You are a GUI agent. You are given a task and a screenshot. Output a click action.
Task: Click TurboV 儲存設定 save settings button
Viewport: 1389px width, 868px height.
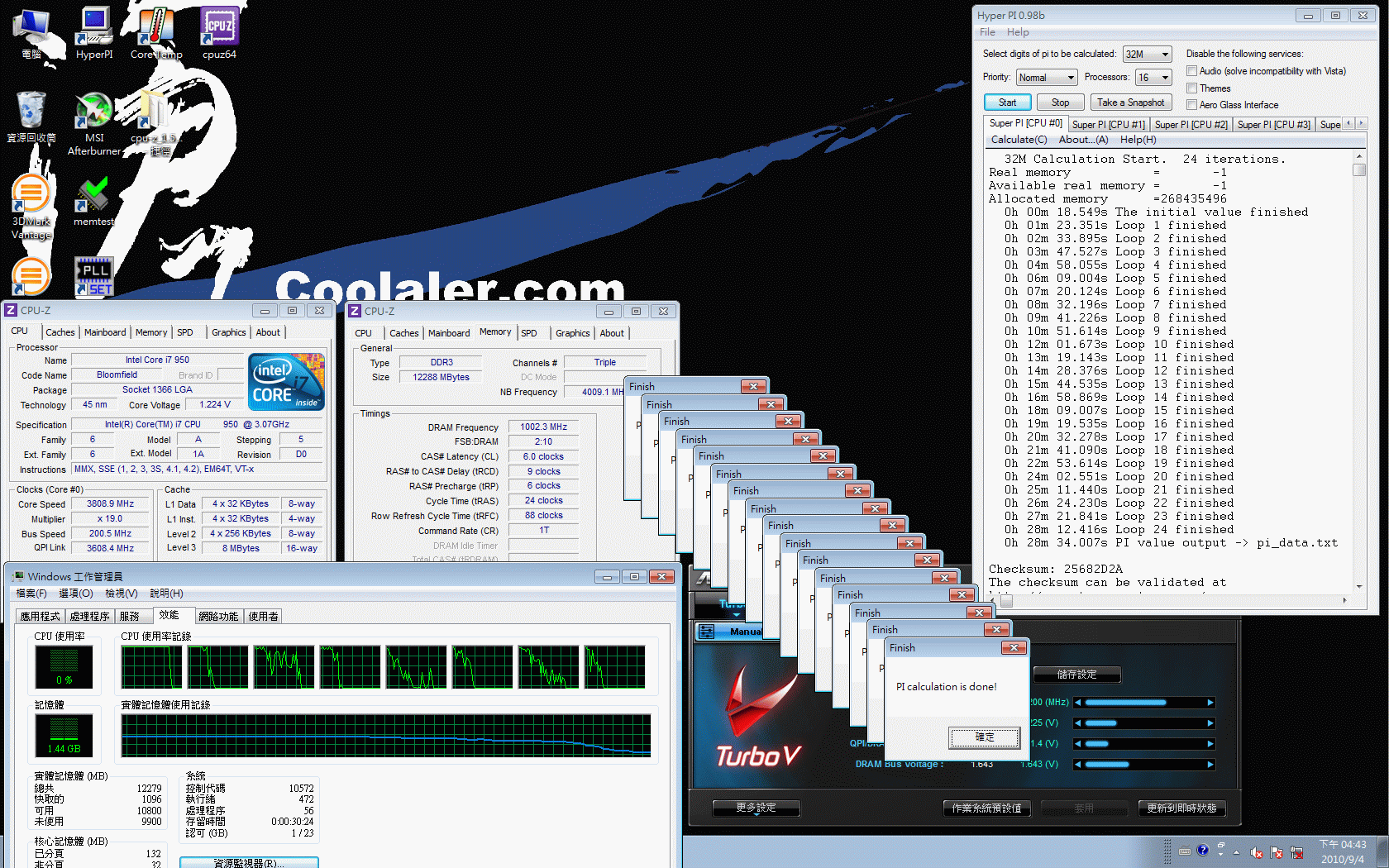click(x=1076, y=675)
